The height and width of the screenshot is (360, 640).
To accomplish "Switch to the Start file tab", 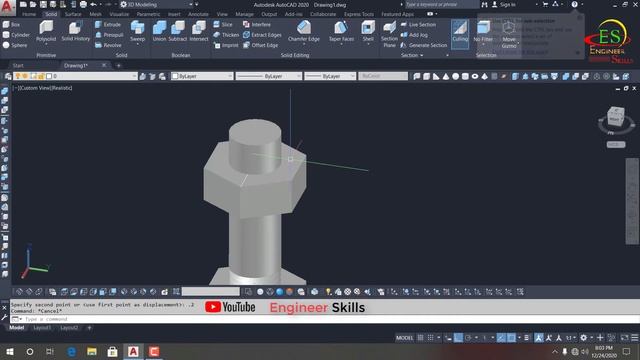I will pyautogui.click(x=18, y=65).
